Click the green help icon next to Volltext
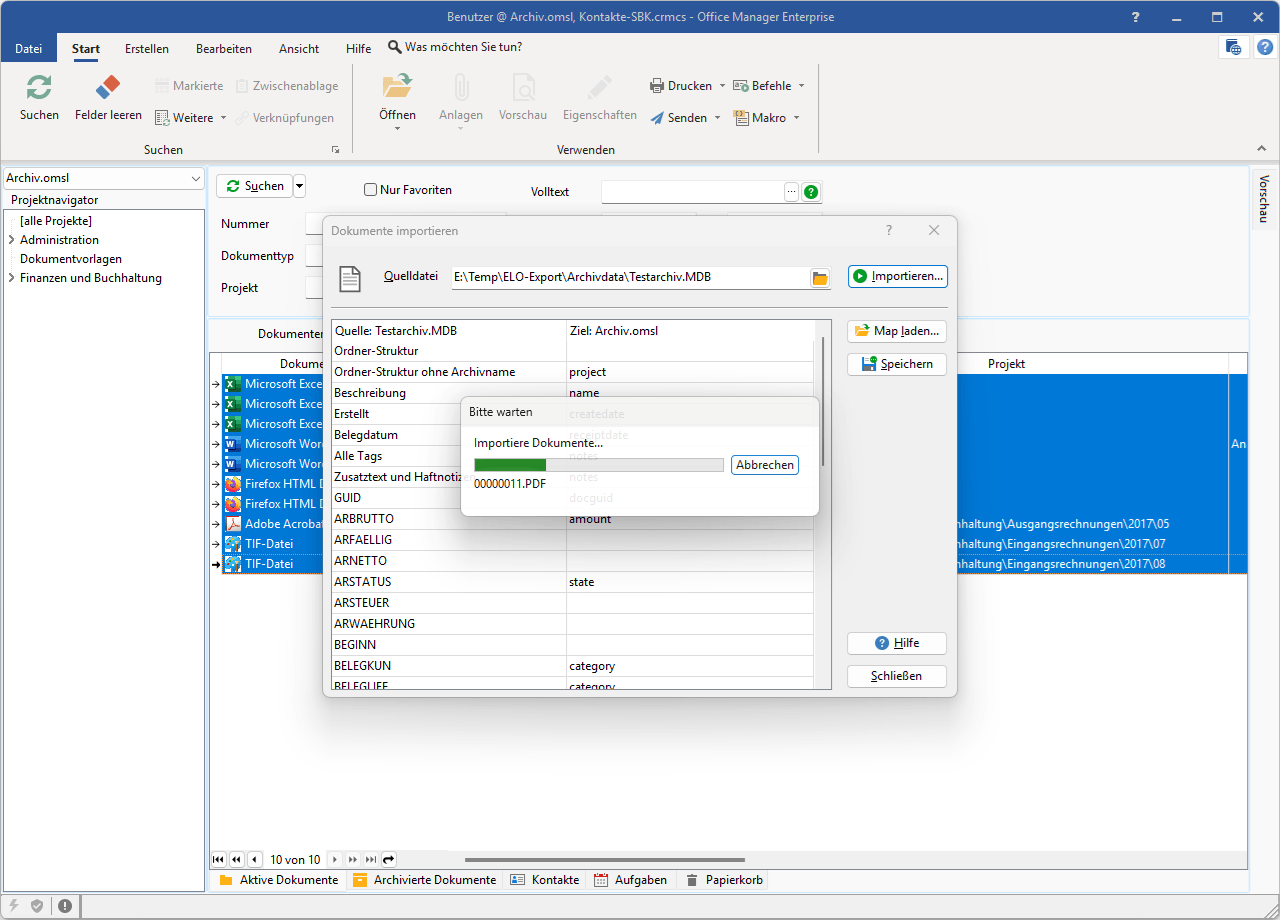This screenshot has height=920, width=1280. (x=811, y=192)
